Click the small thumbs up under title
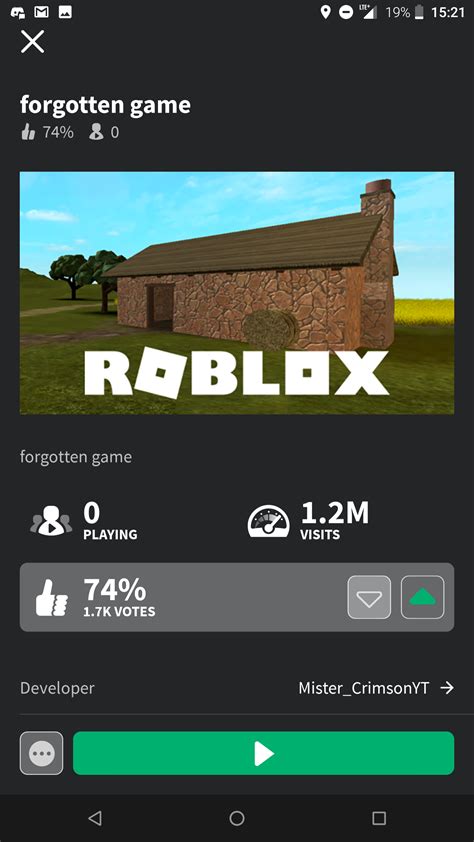The height and width of the screenshot is (842, 474). (28, 132)
